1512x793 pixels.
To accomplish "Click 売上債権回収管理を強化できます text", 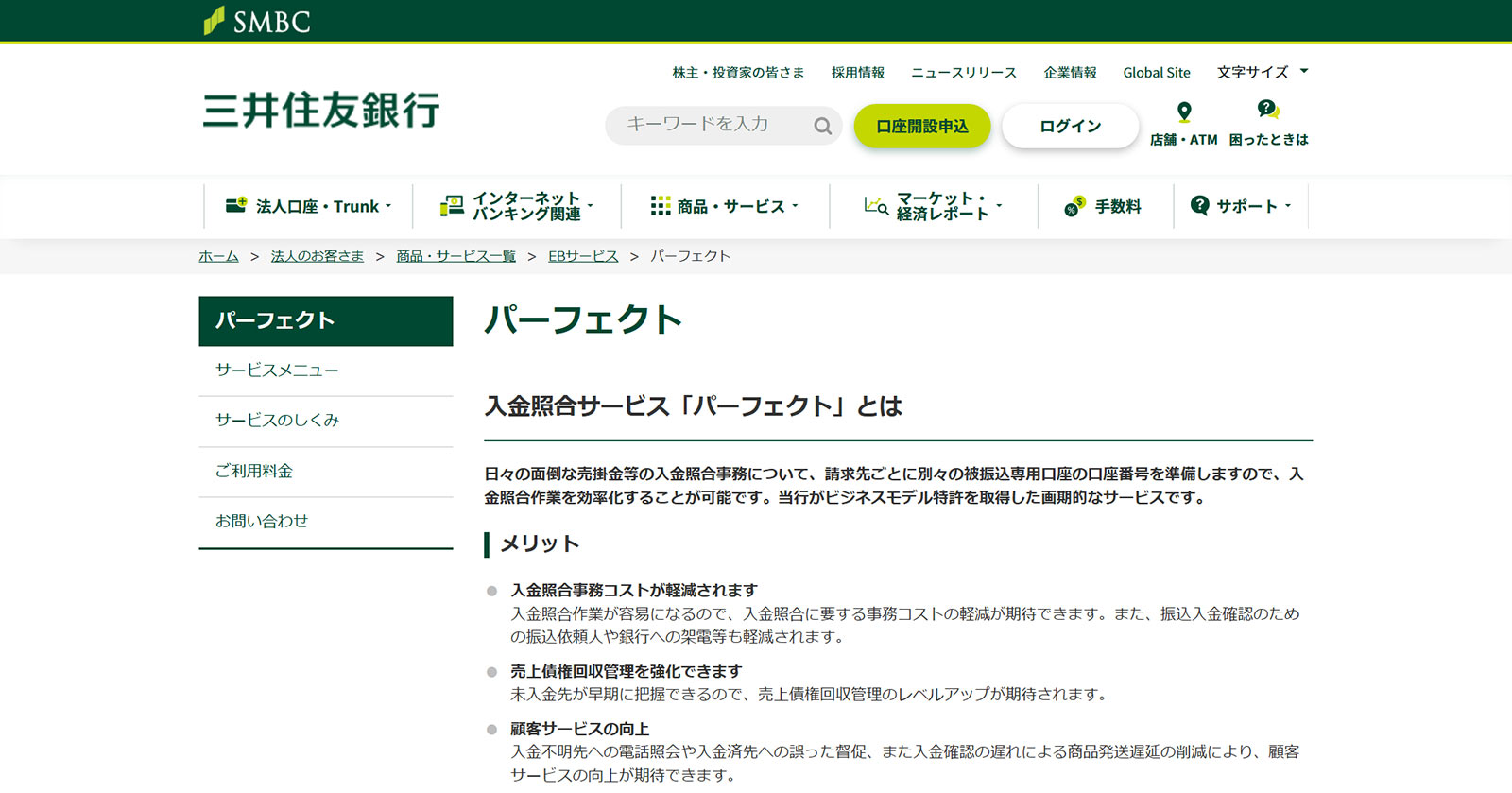I will click(x=627, y=671).
